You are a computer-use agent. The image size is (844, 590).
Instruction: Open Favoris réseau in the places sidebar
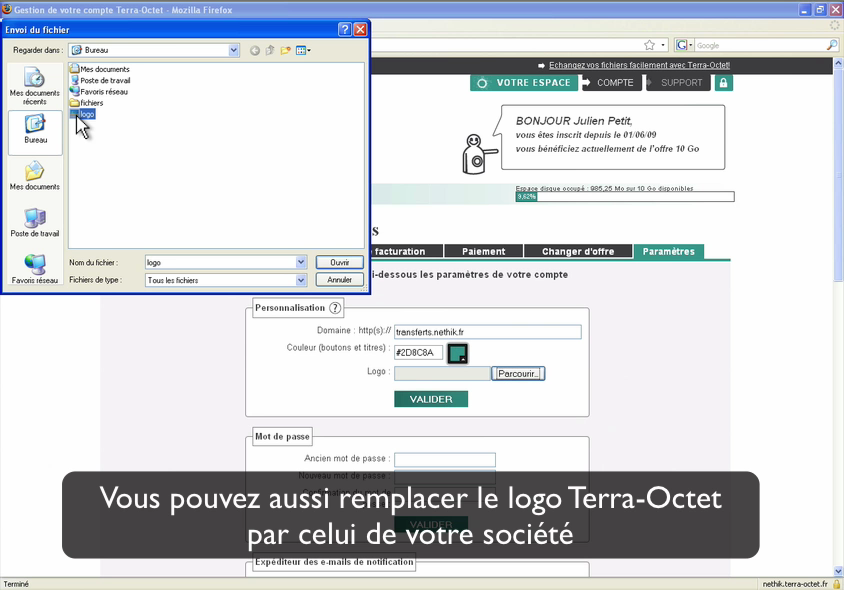point(35,269)
